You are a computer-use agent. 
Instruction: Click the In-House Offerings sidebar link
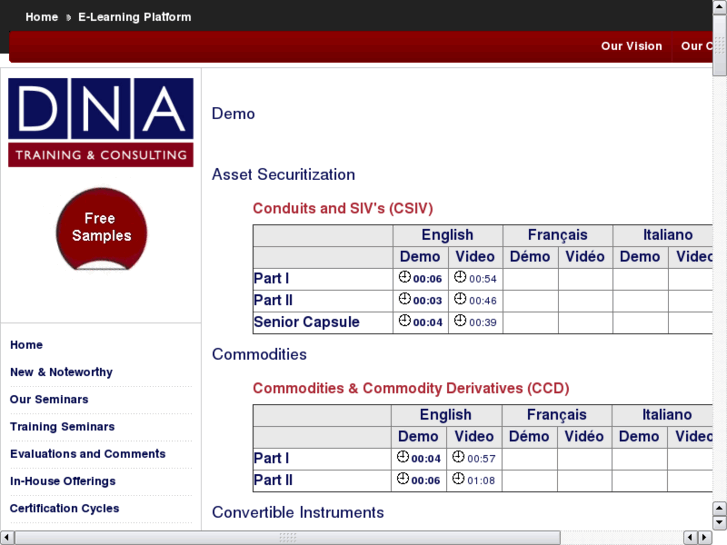tap(62, 481)
